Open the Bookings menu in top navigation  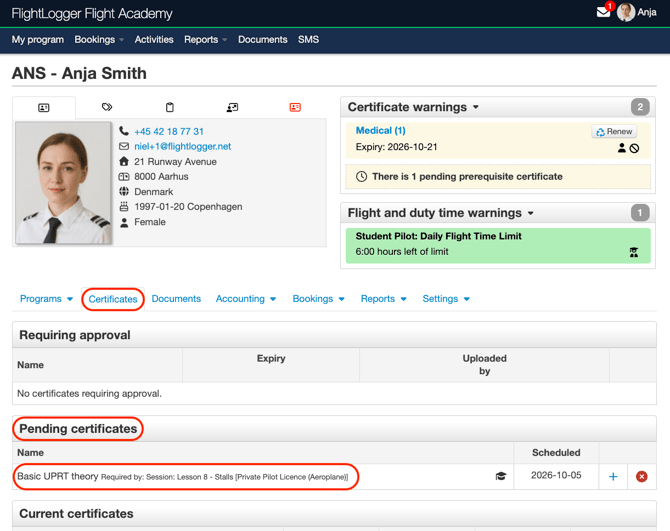pyautogui.click(x=99, y=40)
